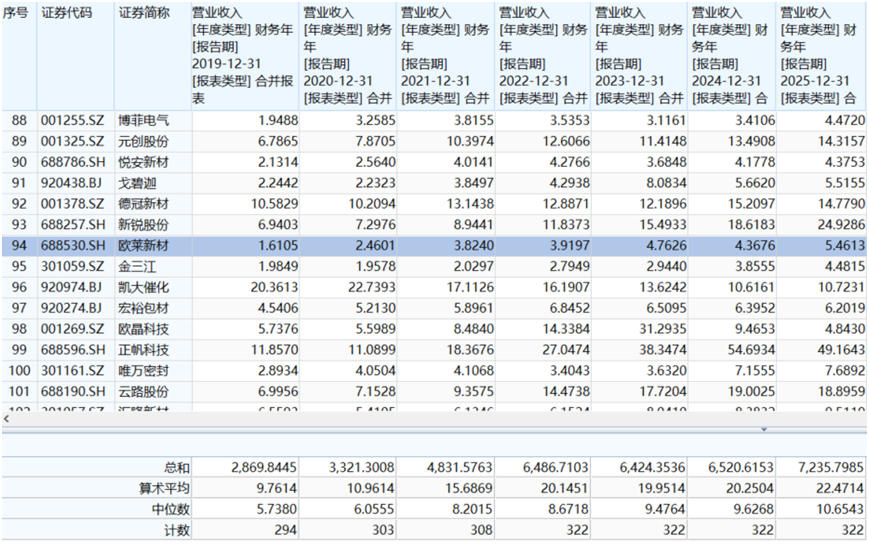Click 欧莱新材 2021 revenue 3.8240

click(474, 245)
